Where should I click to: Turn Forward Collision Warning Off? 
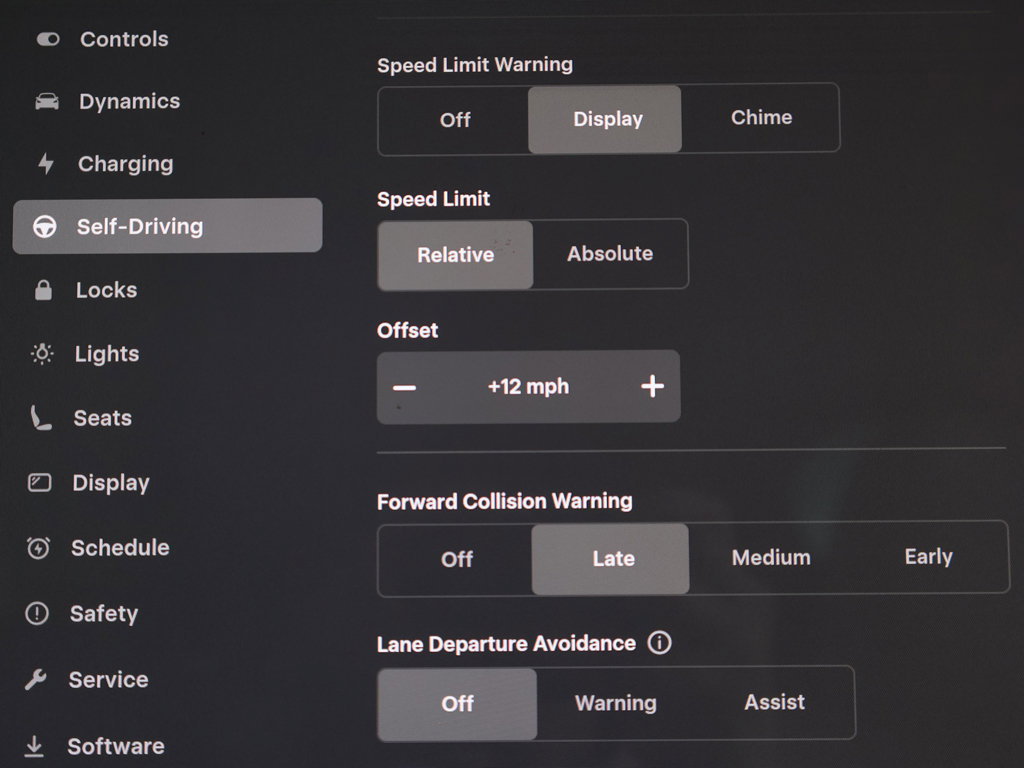[x=456, y=559]
